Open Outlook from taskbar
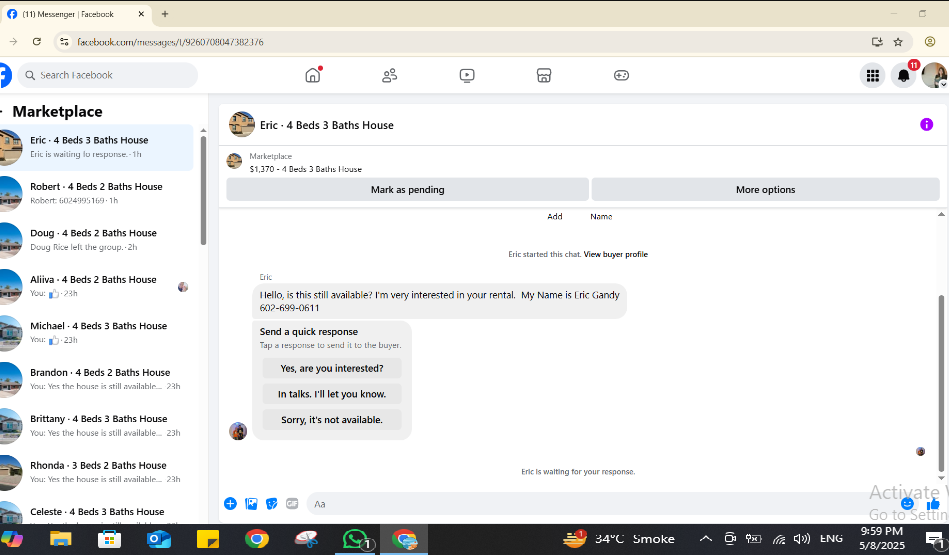Screen dimensions: 949x555 (x=159, y=539)
